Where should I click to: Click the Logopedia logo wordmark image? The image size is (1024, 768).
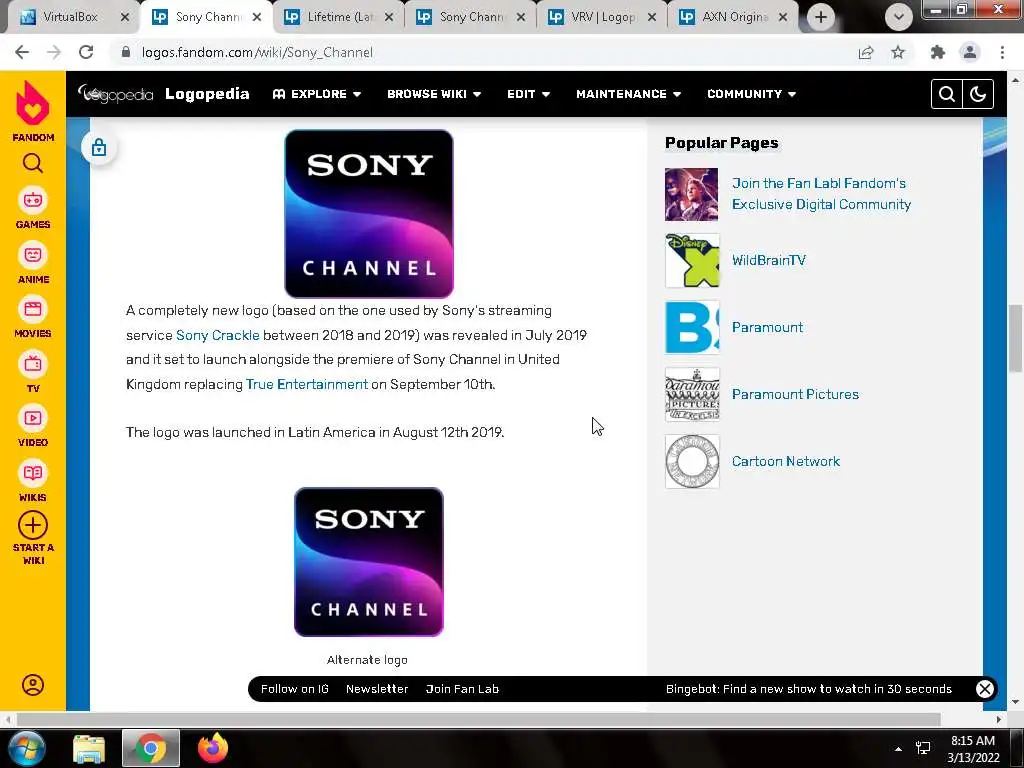click(116, 94)
